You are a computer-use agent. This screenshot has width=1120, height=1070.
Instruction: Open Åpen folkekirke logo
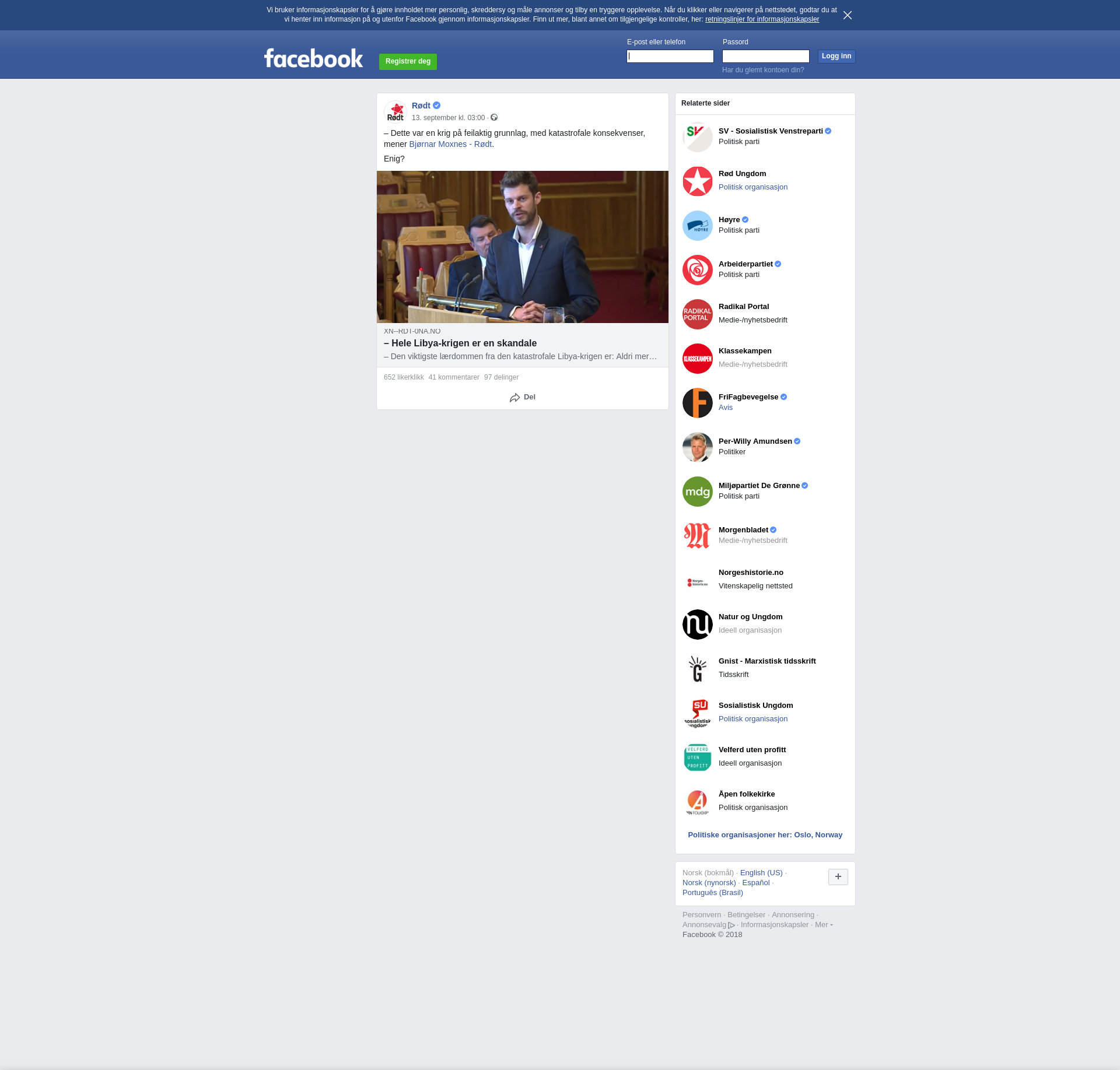[x=698, y=802]
